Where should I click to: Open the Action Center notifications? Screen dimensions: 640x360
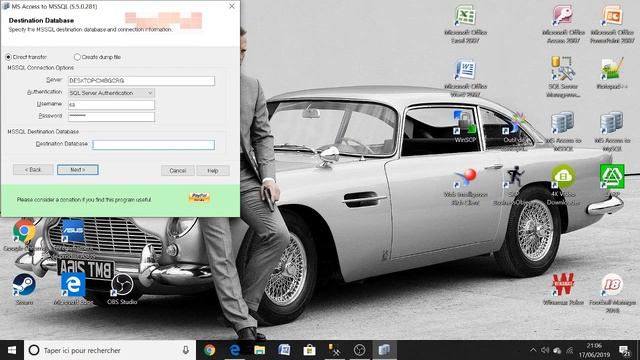click(x=624, y=350)
